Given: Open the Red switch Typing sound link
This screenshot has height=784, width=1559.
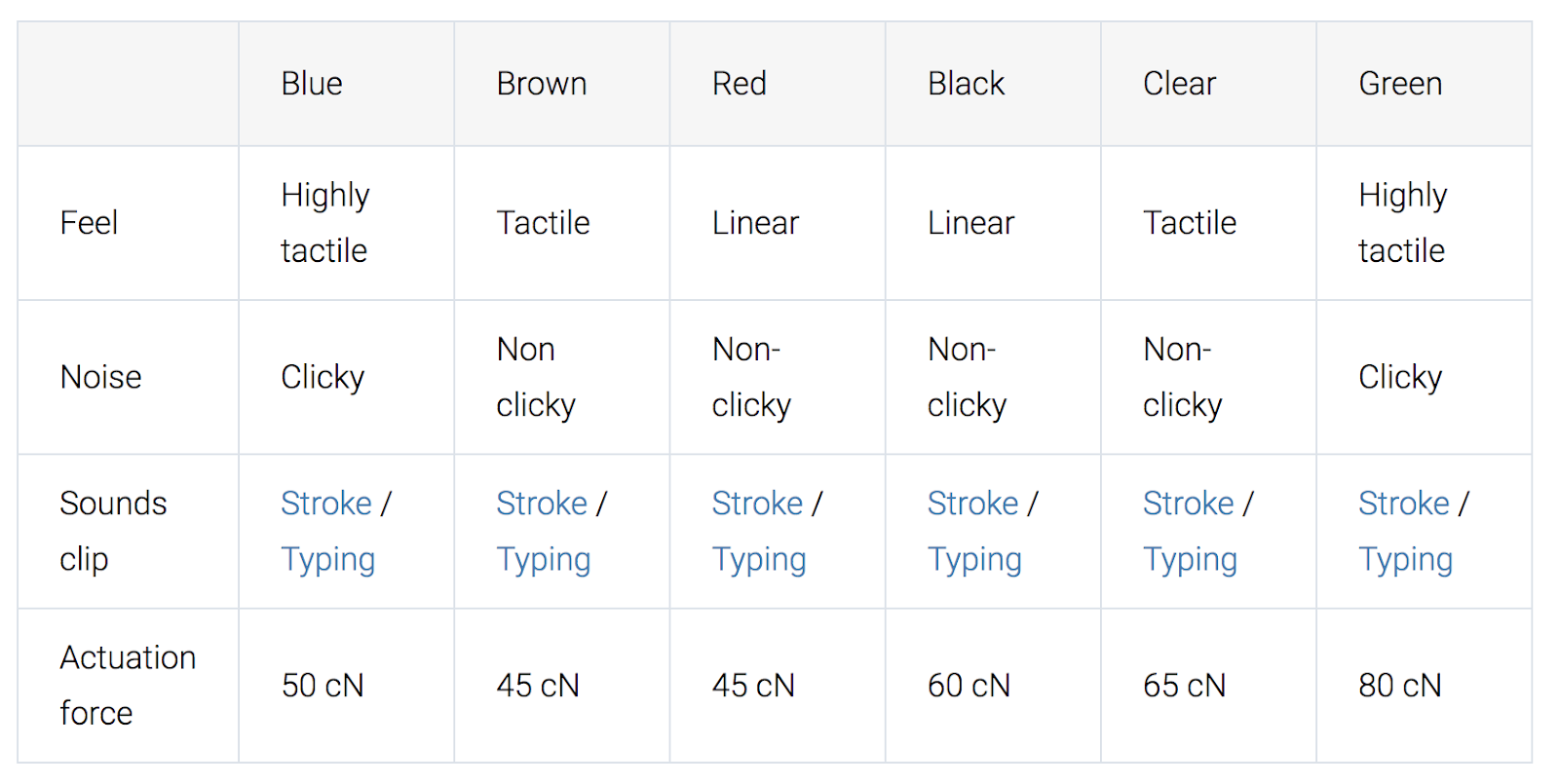Looking at the screenshot, I should (759, 560).
